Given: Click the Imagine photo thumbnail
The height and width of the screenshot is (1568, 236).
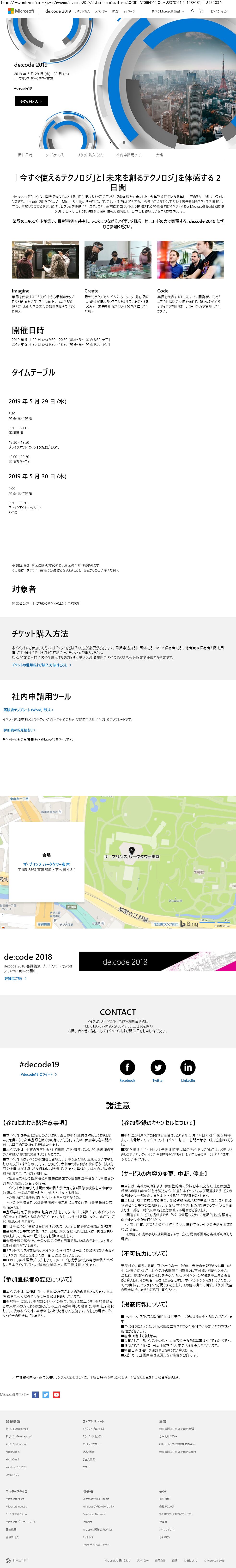Looking at the screenshot, I should tap(45, 260).
